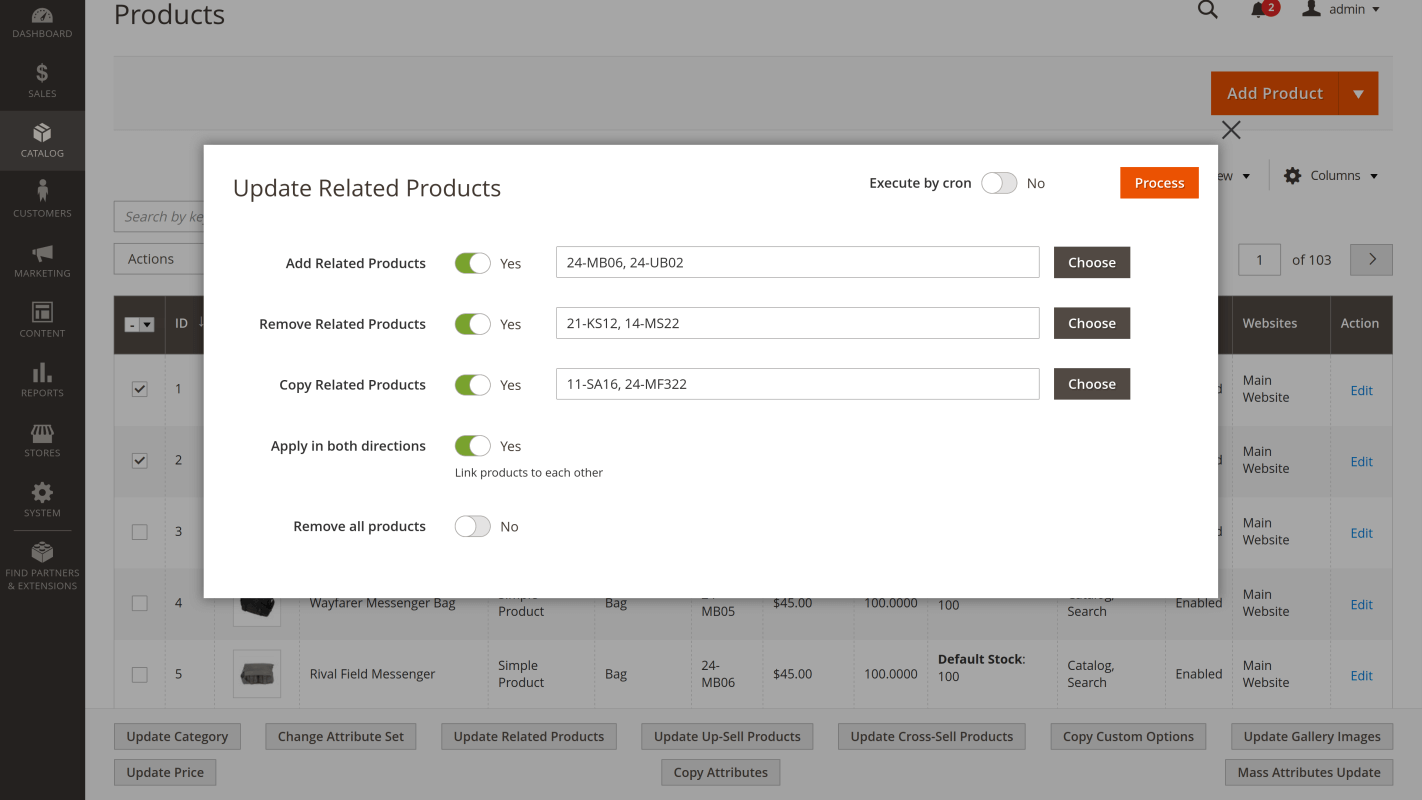Image resolution: width=1422 pixels, height=800 pixels.
Task: Open the Marketing sidebar section
Action: click(42, 258)
